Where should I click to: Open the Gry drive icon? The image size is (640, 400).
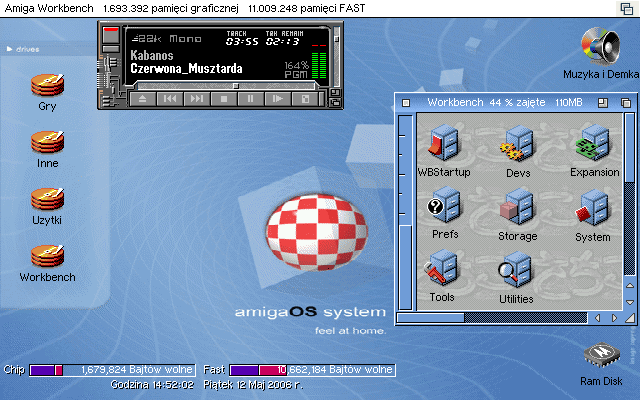tap(47, 85)
